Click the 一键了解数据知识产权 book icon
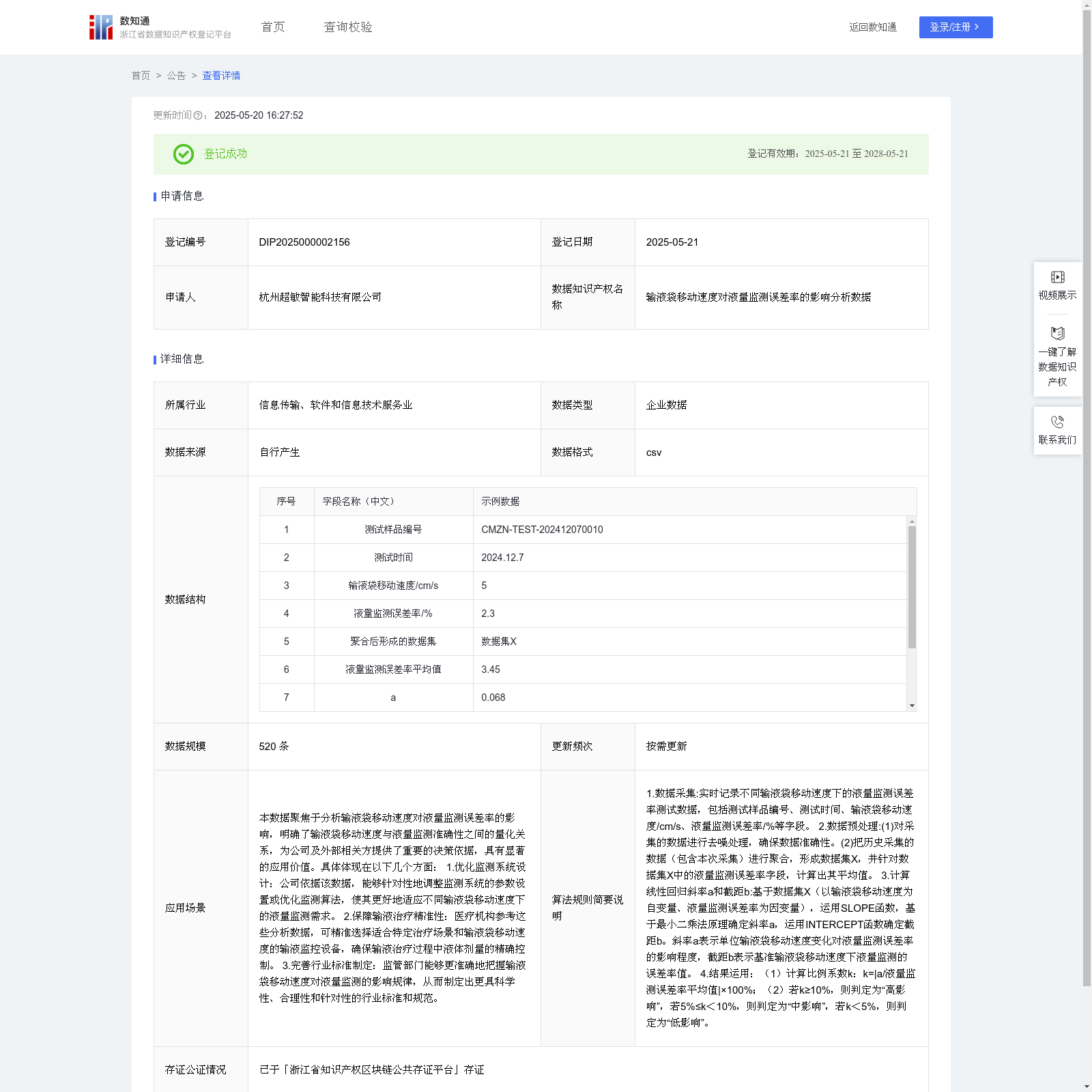The height and width of the screenshot is (1092, 1092). tap(1057, 334)
